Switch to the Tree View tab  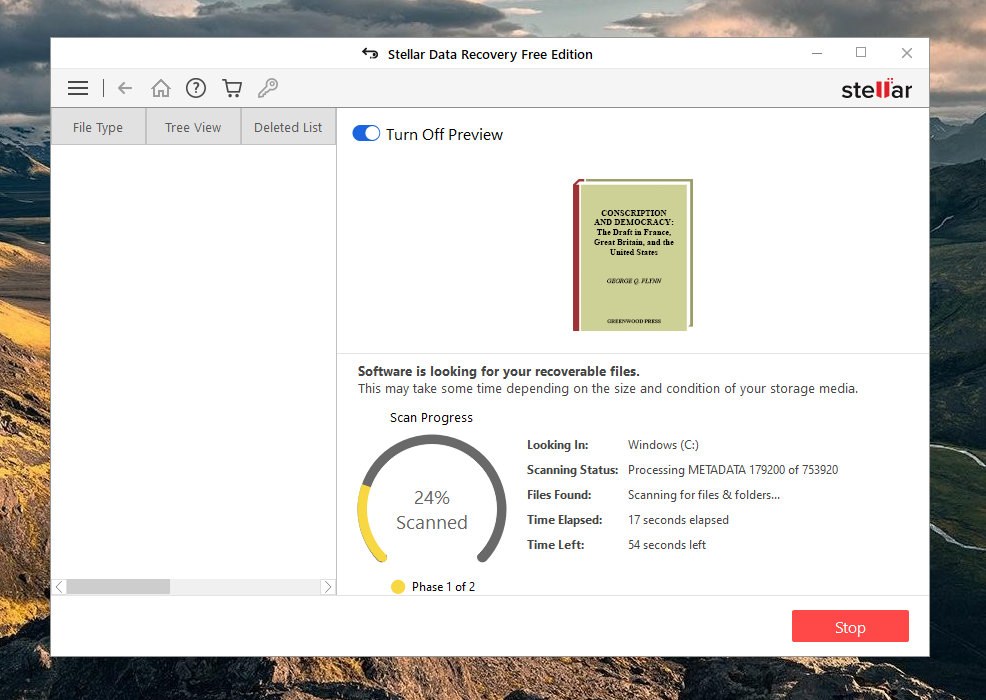pyautogui.click(x=193, y=127)
